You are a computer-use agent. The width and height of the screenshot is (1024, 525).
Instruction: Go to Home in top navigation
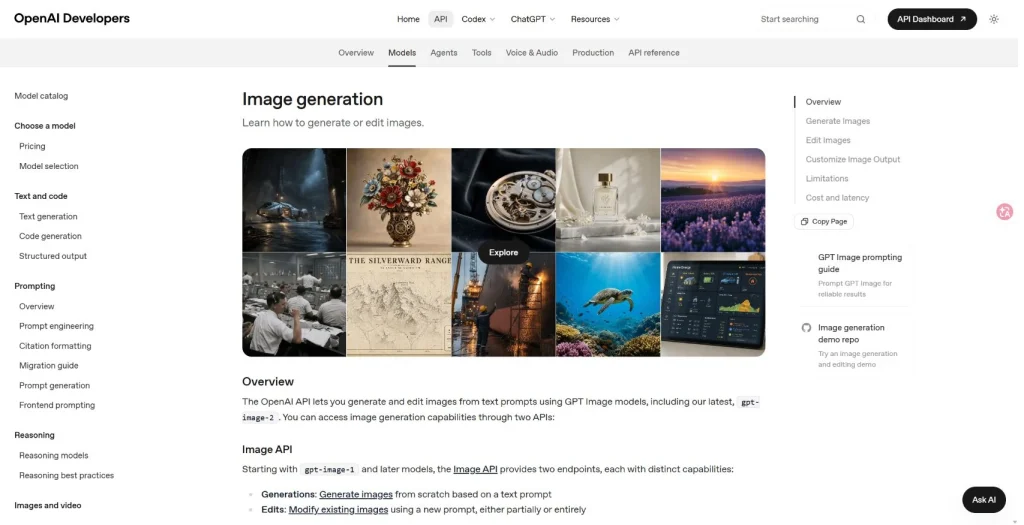[x=408, y=19]
